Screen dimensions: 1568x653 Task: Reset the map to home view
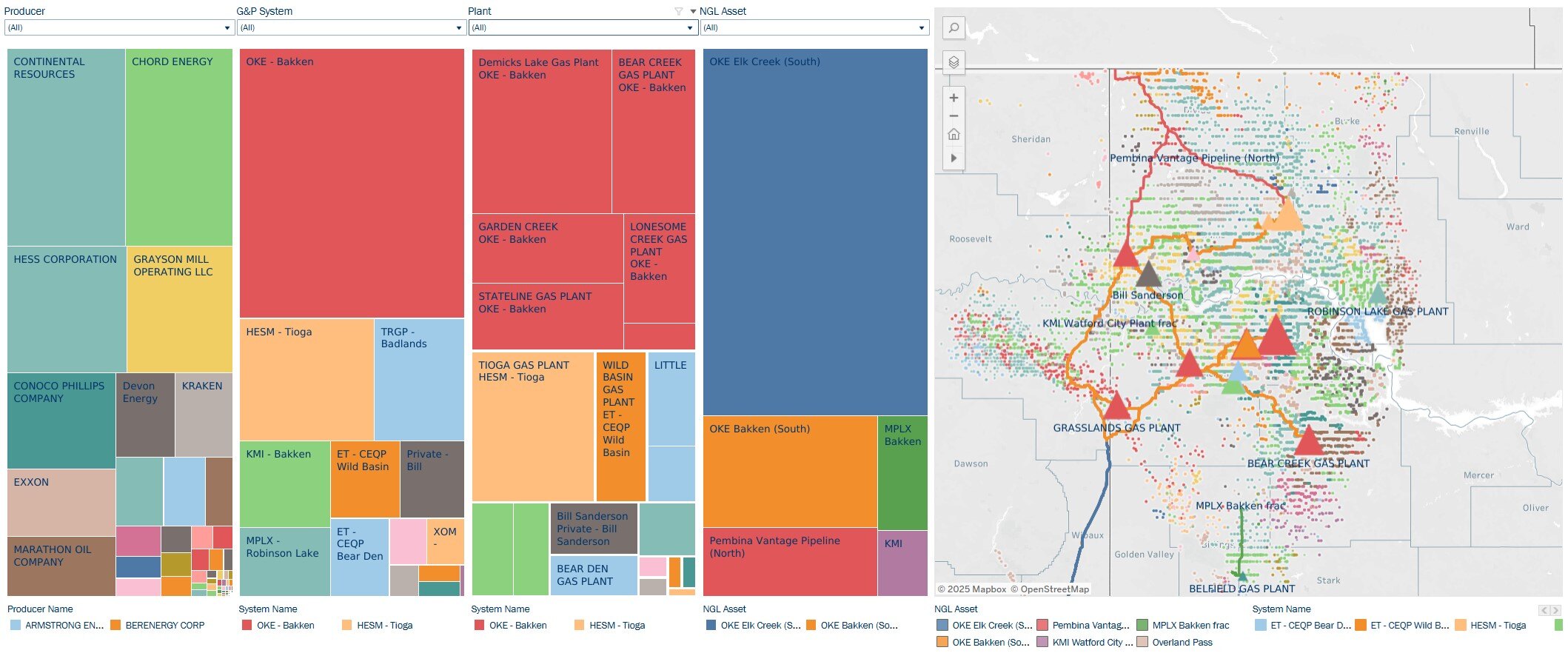click(x=954, y=135)
